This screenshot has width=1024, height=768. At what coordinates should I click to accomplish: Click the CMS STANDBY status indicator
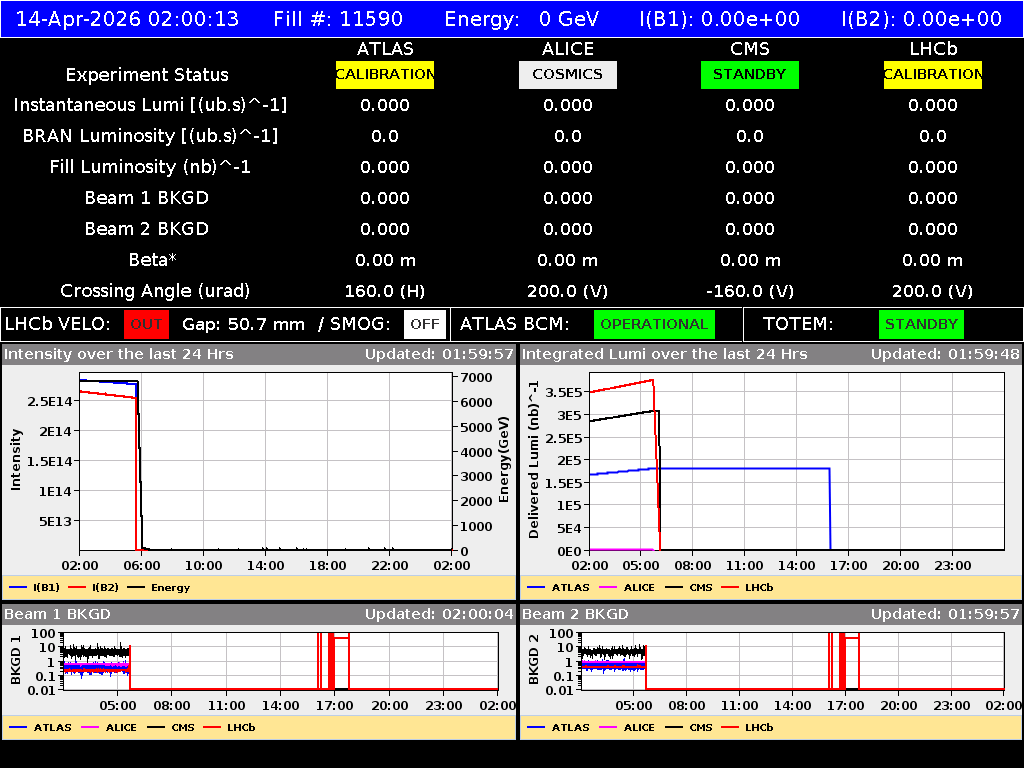coord(749,74)
